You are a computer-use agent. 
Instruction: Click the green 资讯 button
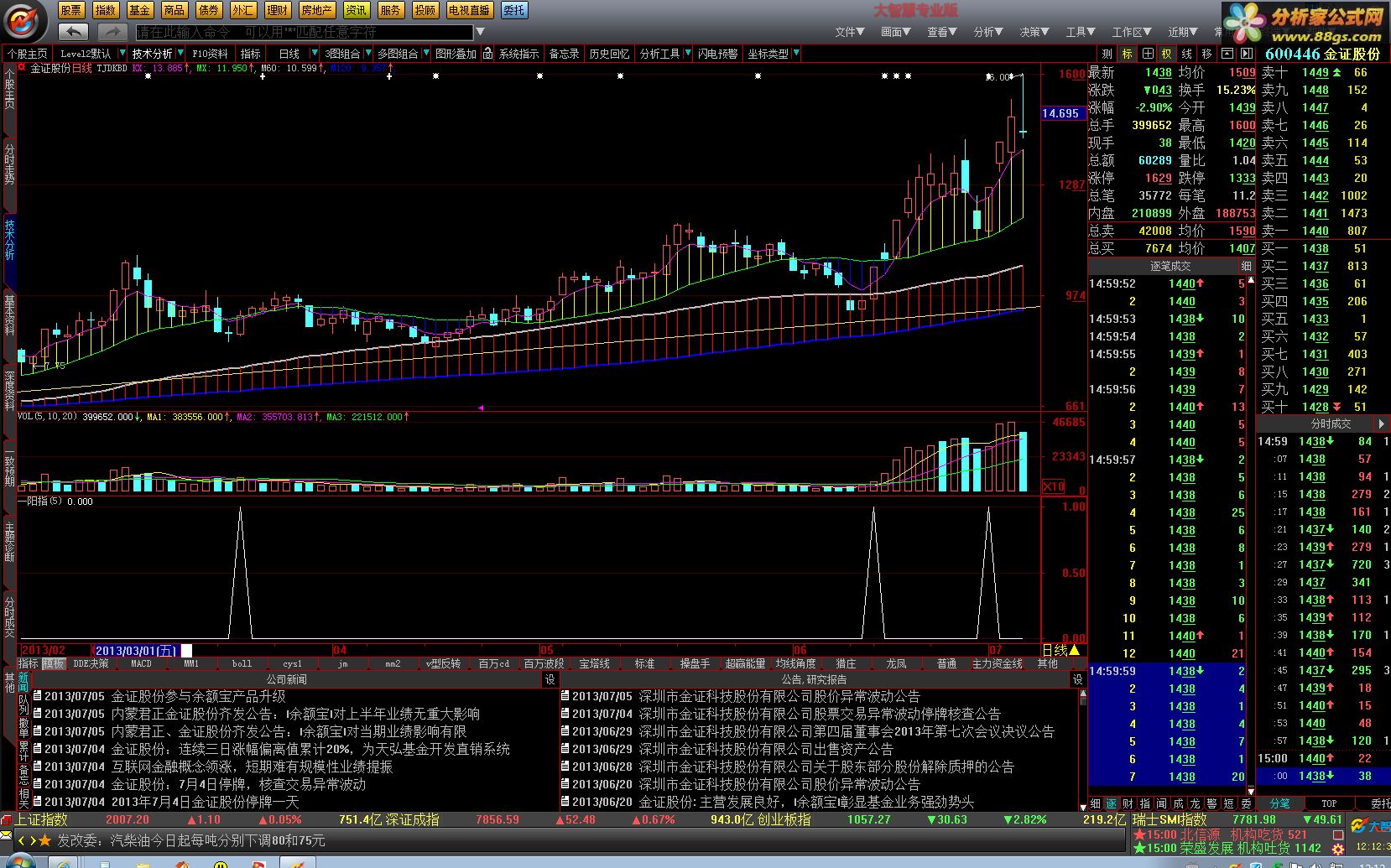click(356, 10)
